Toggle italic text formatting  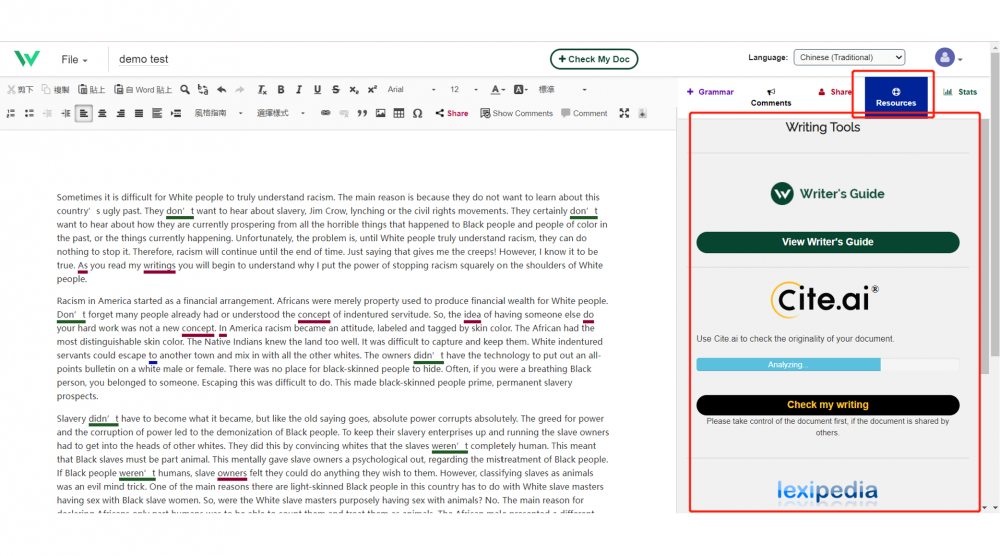pyautogui.click(x=299, y=90)
